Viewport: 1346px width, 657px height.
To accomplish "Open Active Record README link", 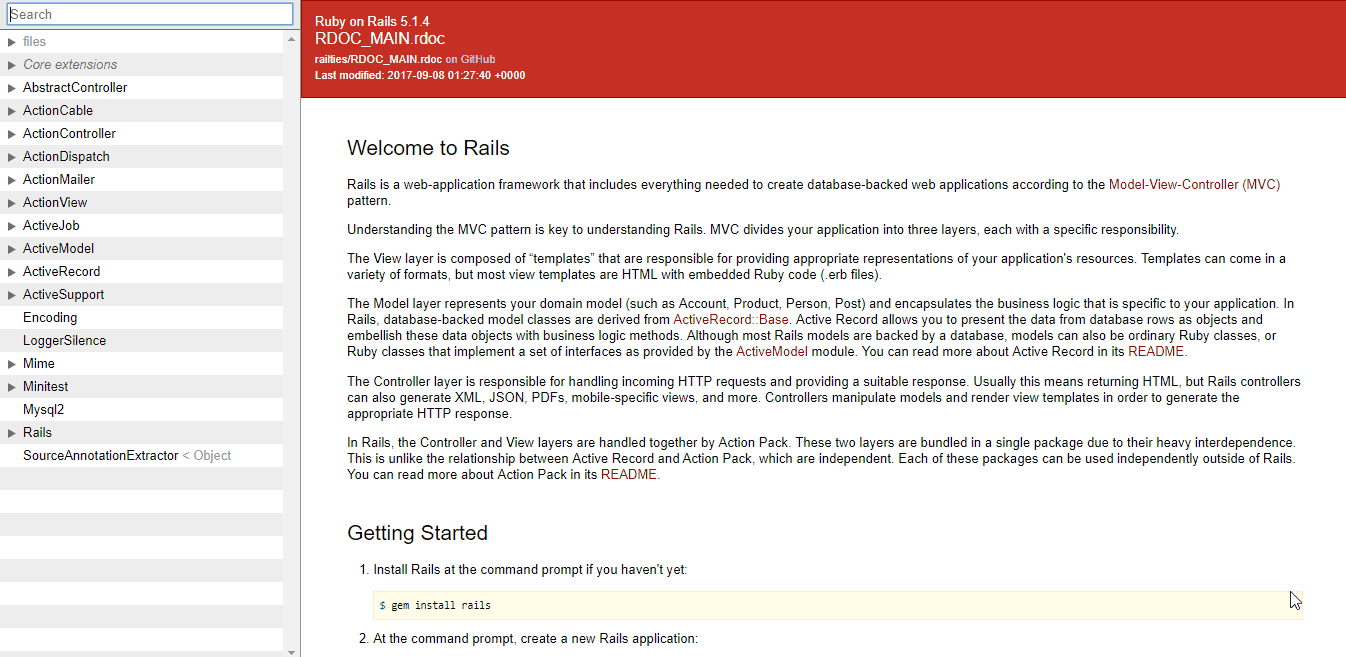I will pyautogui.click(x=1156, y=352).
